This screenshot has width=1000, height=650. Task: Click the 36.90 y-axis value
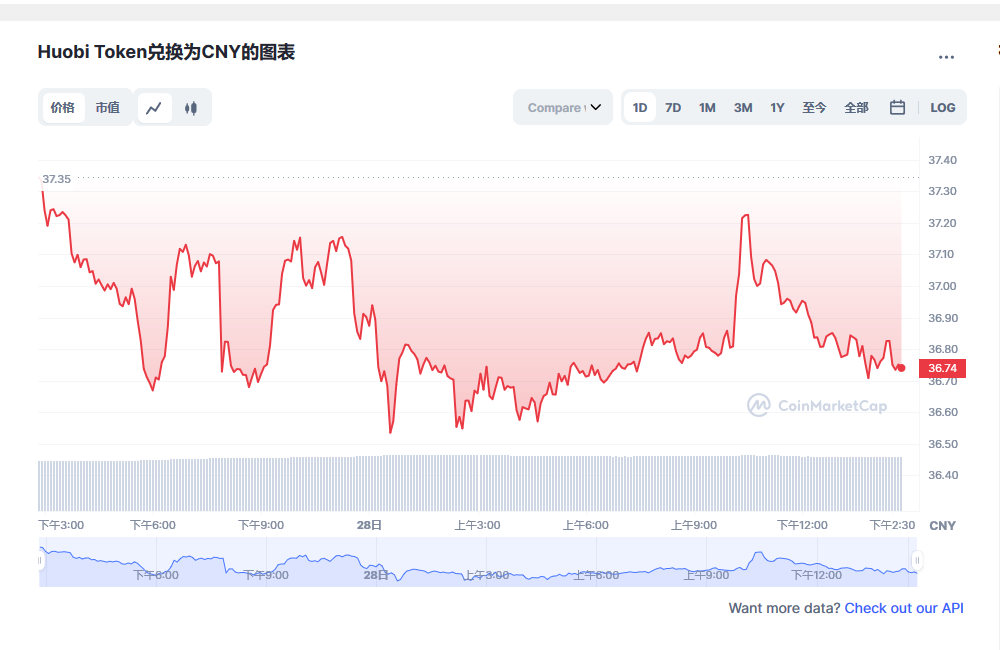pos(943,318)
